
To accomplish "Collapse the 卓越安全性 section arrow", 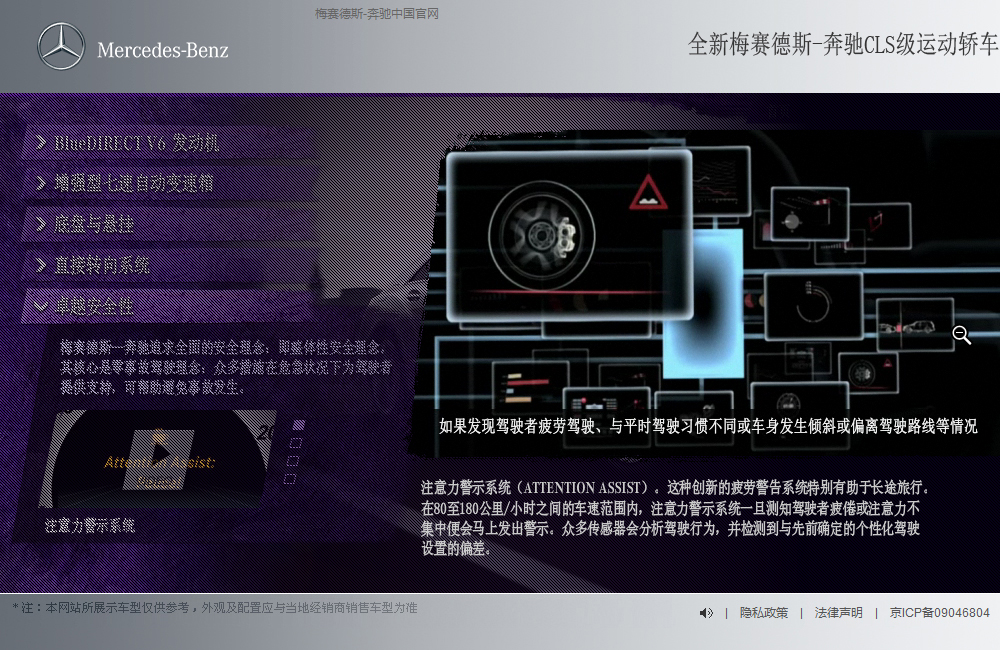I will 41,306.
